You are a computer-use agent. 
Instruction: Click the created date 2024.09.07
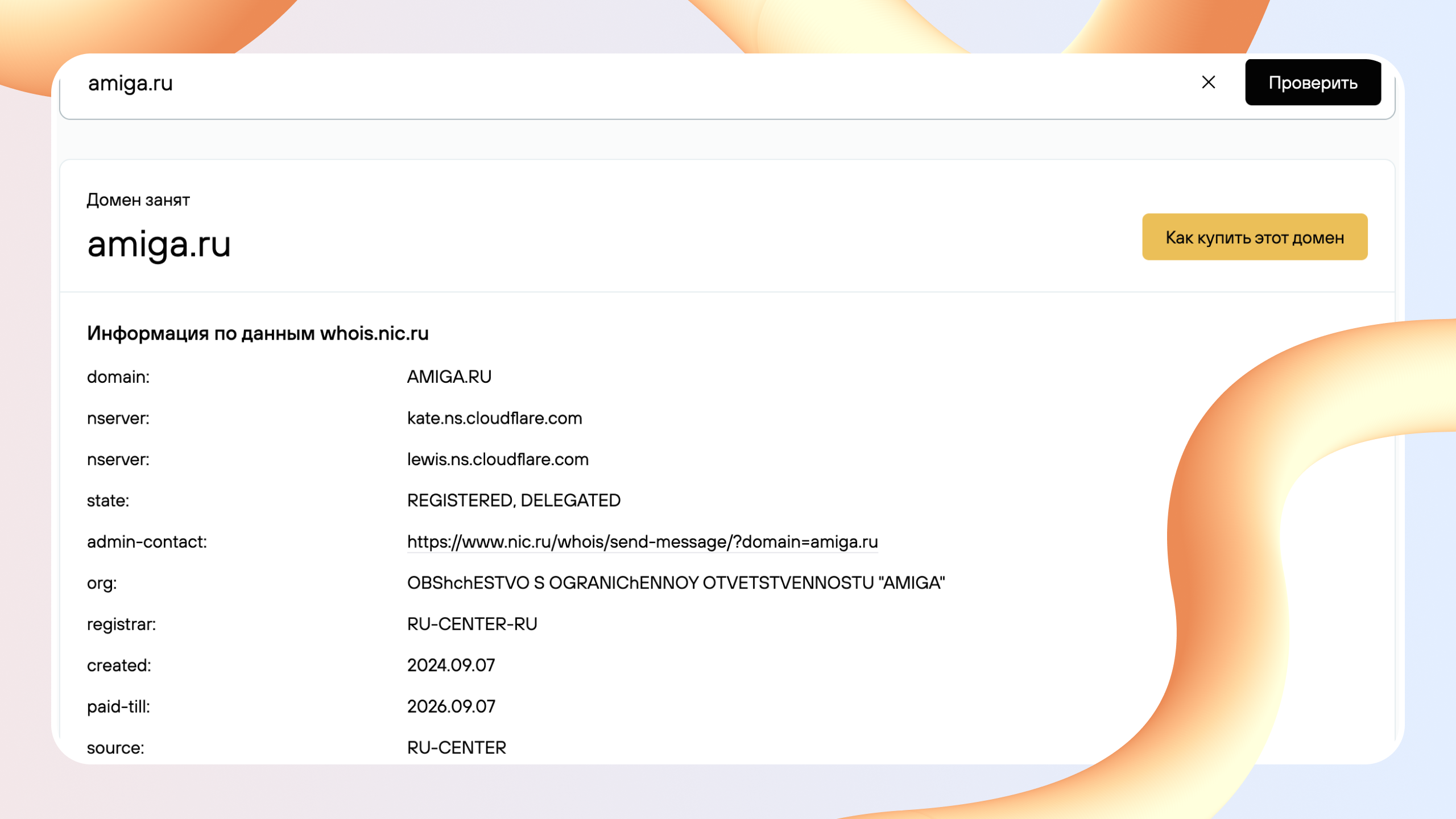pos(451,665)
